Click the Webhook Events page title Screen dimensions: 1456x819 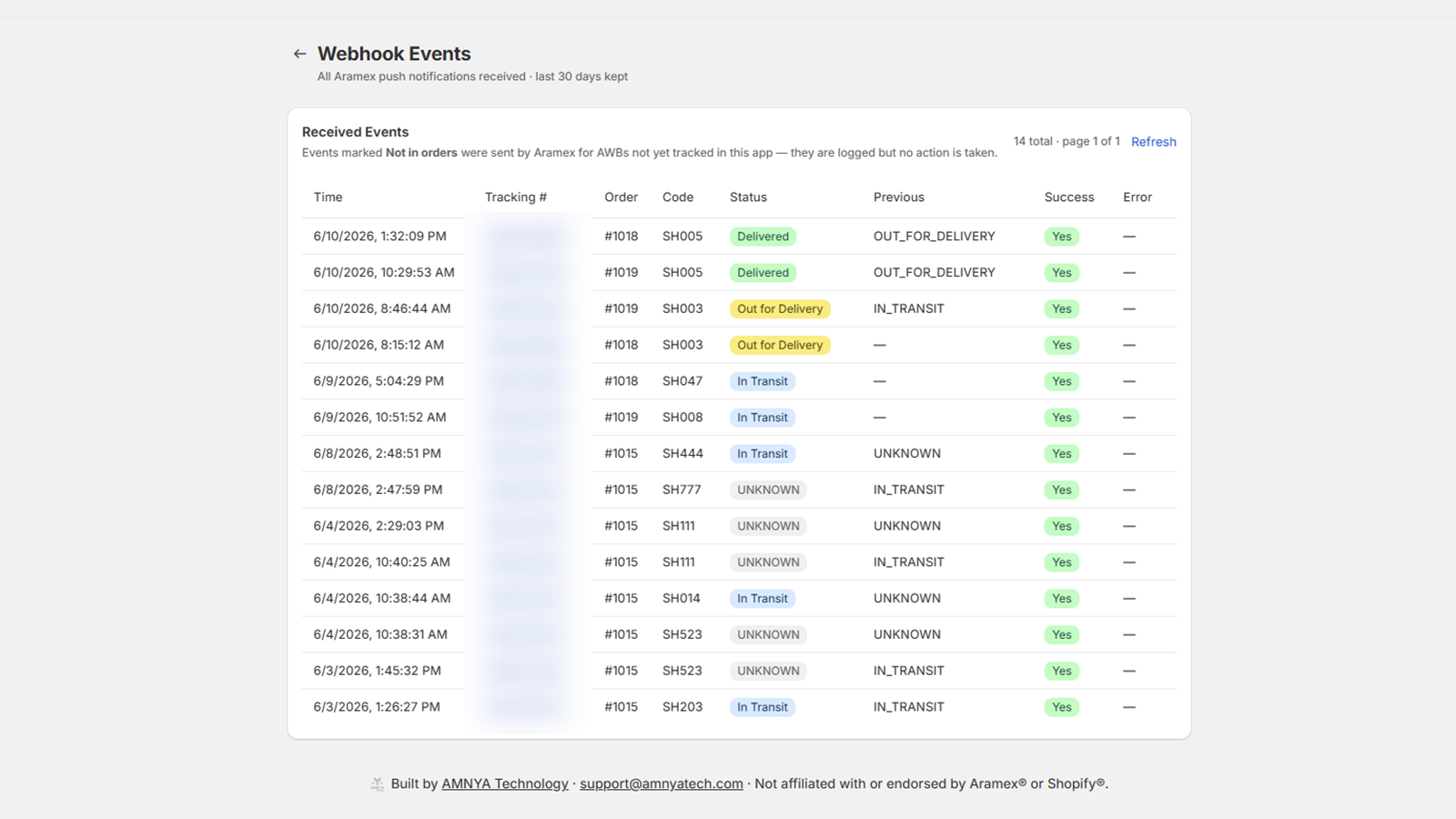pos(394,54)
